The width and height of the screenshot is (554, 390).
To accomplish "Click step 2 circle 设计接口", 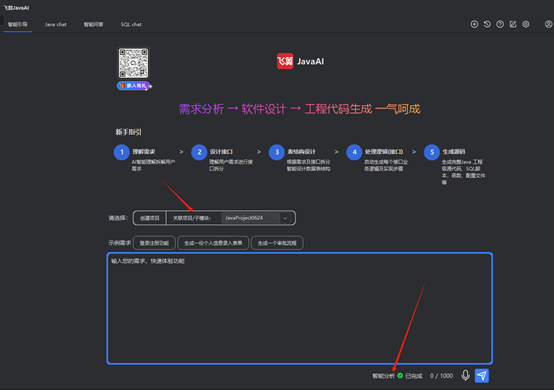I will (199, 152).
